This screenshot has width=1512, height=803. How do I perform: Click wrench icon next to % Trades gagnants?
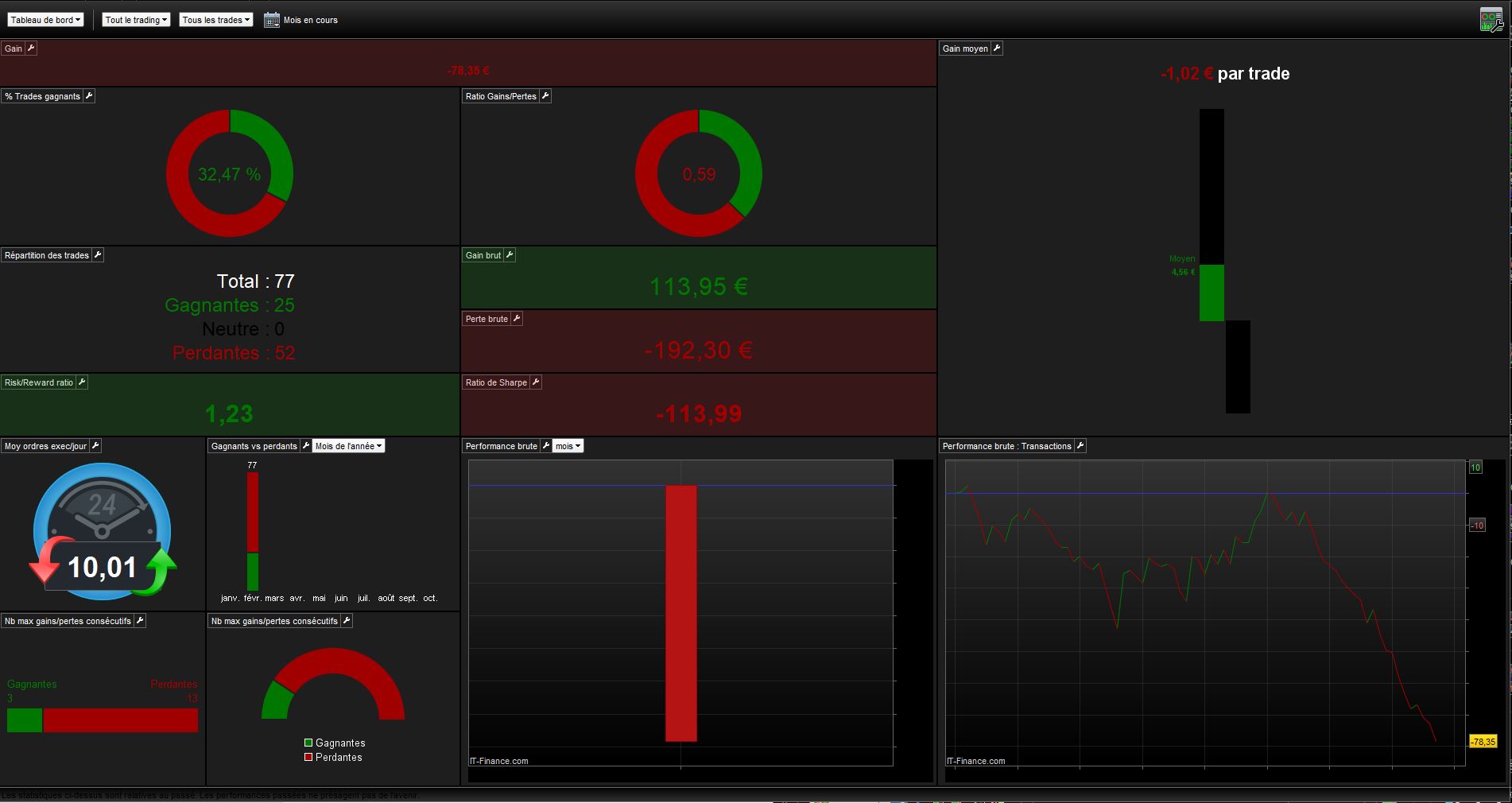89,96
